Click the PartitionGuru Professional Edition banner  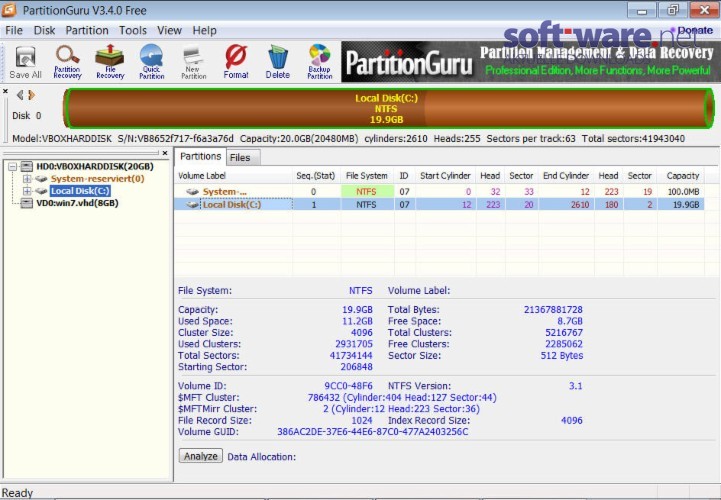click(x=531, y=62)
